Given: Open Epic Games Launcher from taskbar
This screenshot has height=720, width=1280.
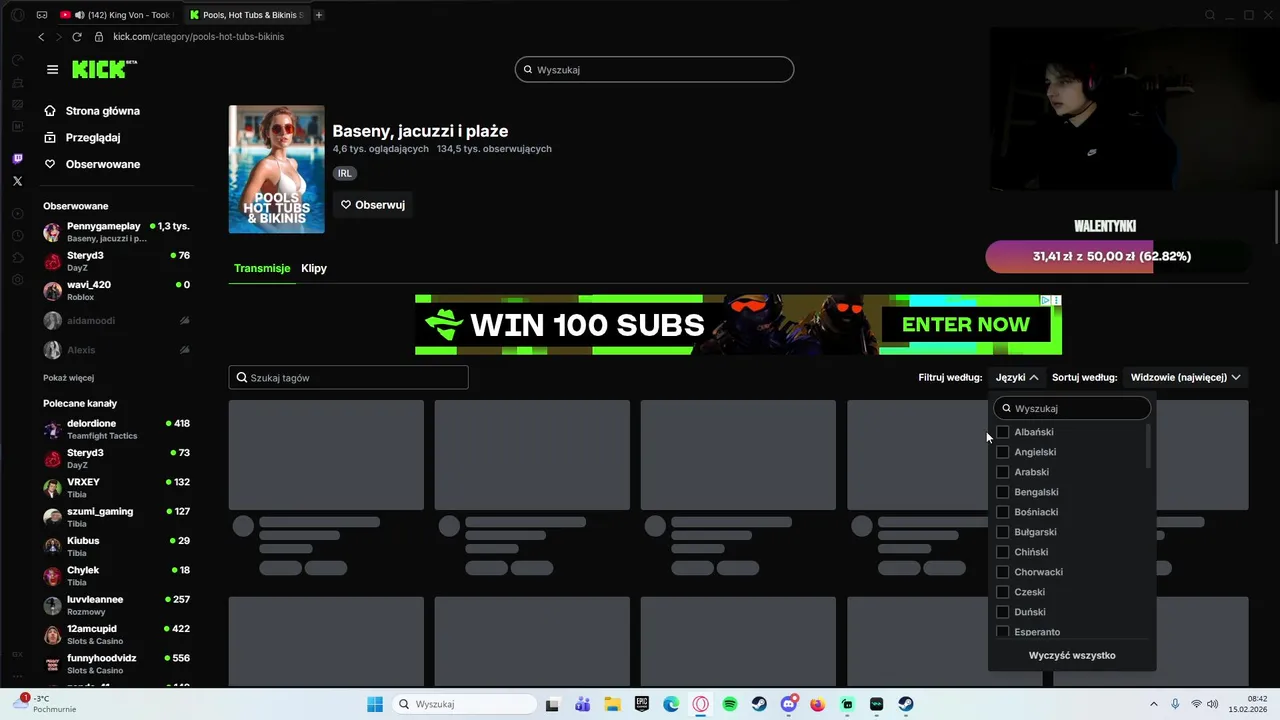Looking at the screenshot, I should pyautogui.click(x=641, y=704).
